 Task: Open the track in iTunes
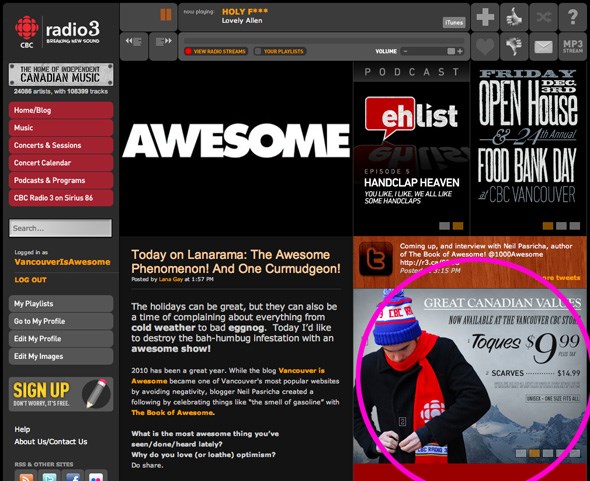454,23
